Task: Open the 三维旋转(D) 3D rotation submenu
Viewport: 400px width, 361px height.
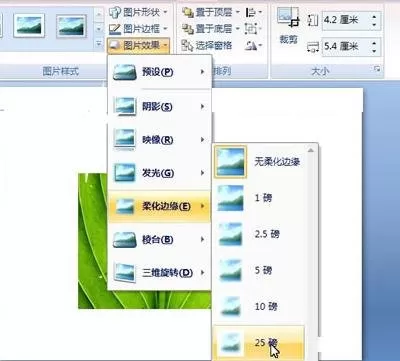Action: 159,273
